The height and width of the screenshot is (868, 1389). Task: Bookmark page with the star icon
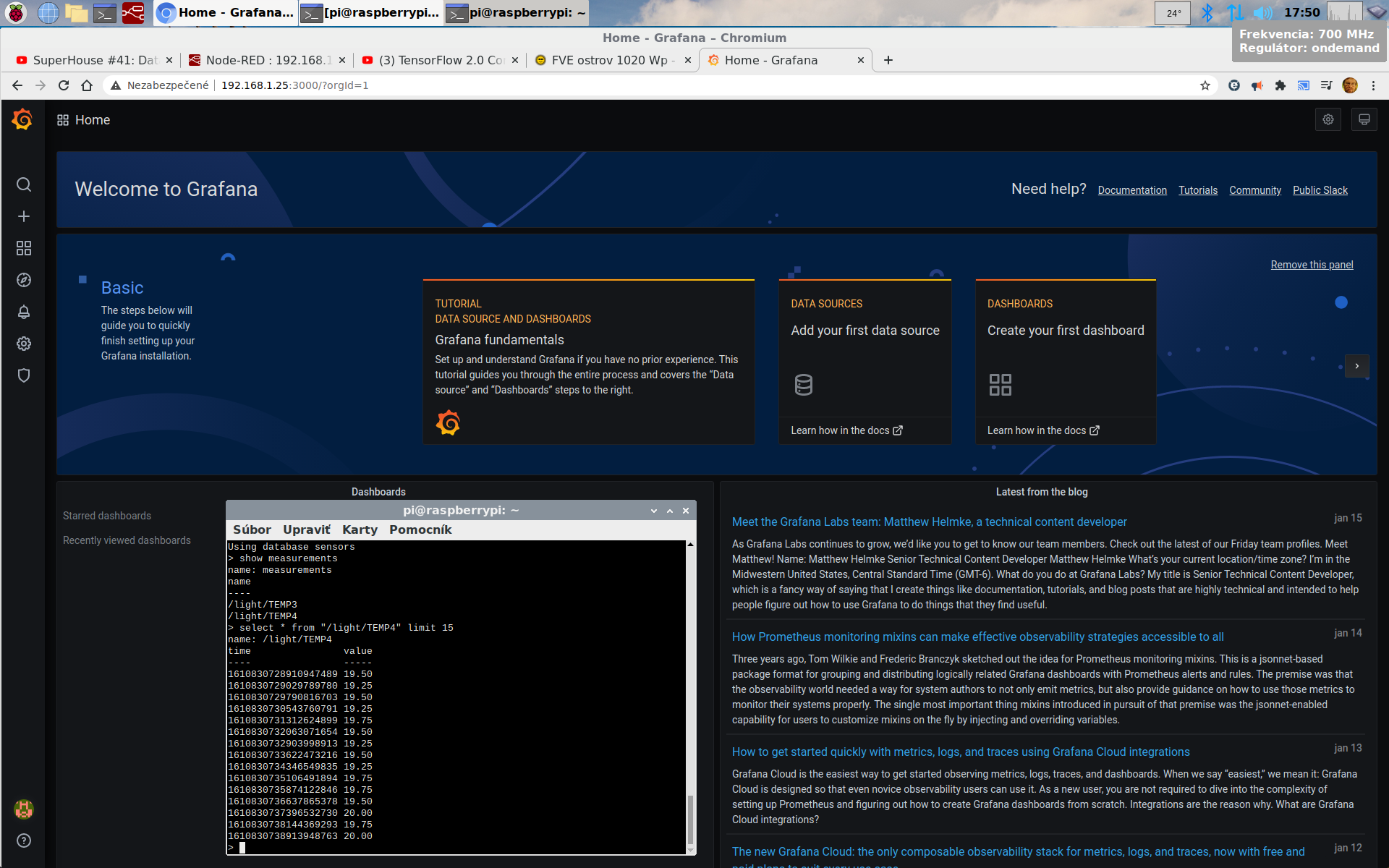pyautogui.click(x=1205, y=85)
